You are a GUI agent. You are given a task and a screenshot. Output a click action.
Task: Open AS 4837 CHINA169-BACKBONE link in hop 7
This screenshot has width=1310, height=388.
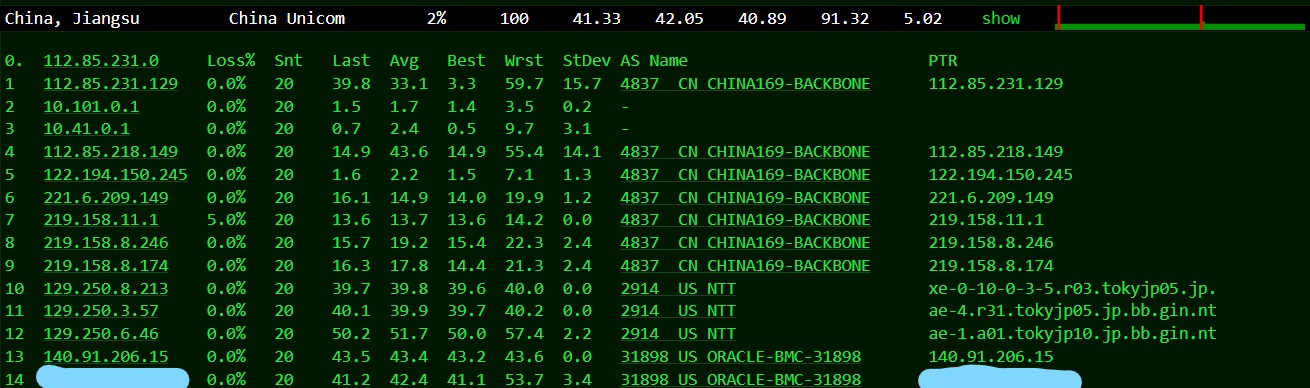[745, 219]
